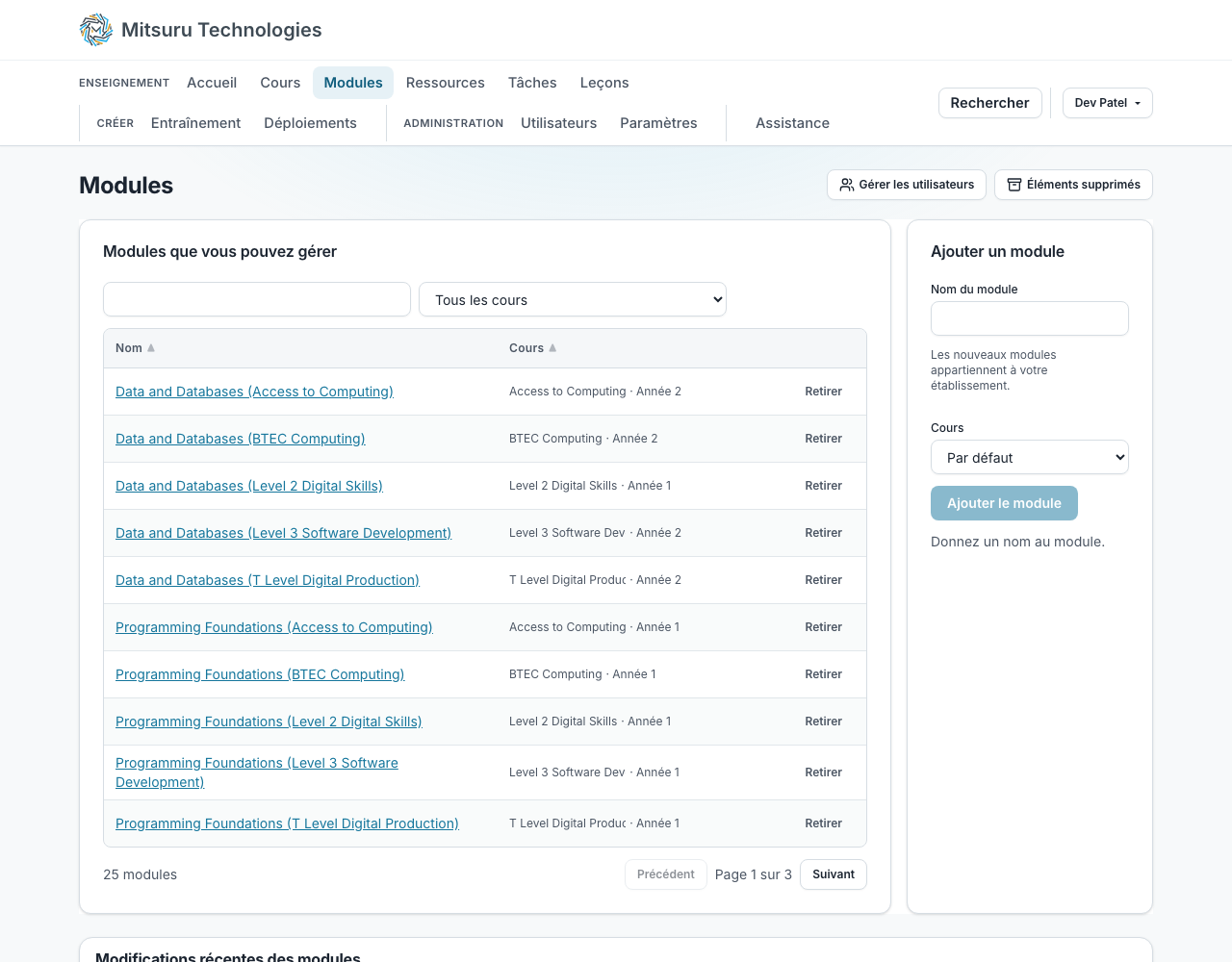This screenshot has height=962, width=1232.
Task: Retirer the Data and Databases (Access to Computing) module
Action: pos(824,392)
